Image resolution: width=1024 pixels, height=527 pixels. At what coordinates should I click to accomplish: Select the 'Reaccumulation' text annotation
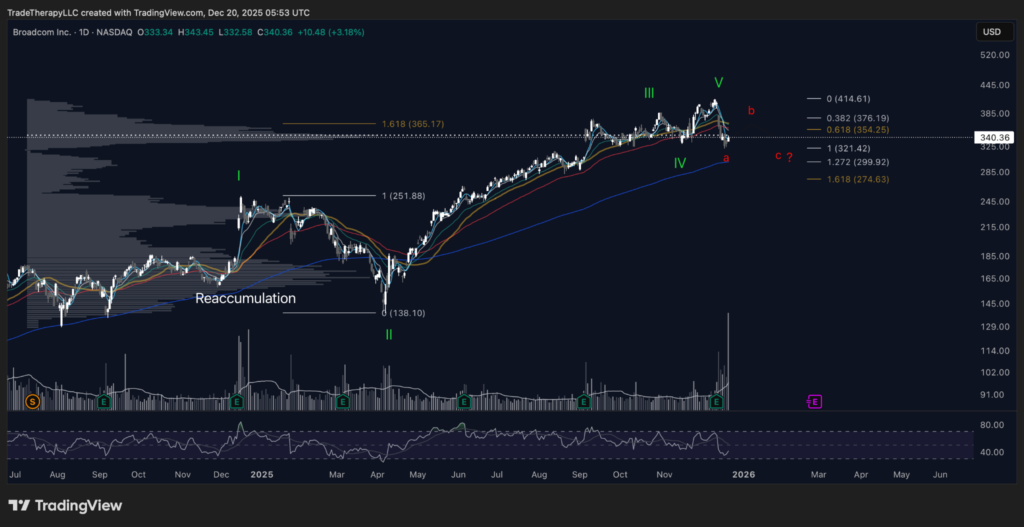(x=245, y=298)
